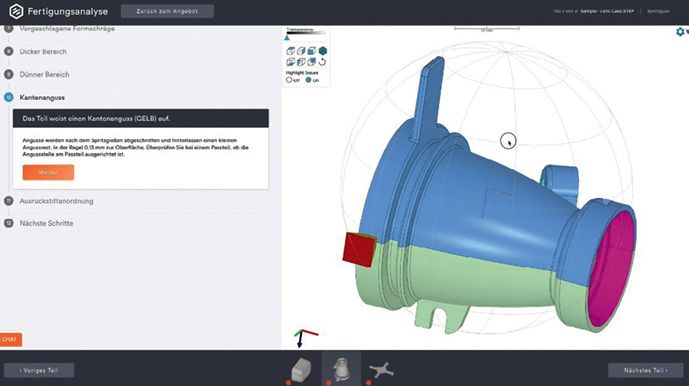Open the Nächste Schritte step
The image size is (689, 386).
46,223
